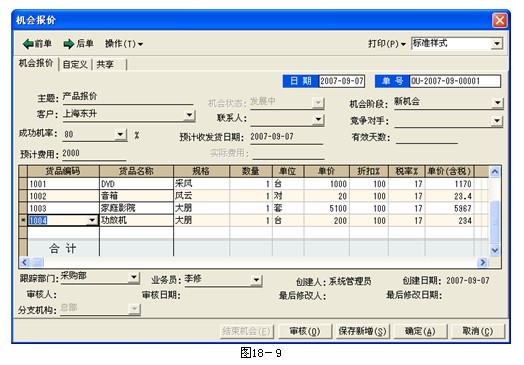Click the table's scroll down arrow

pos(495,250)
